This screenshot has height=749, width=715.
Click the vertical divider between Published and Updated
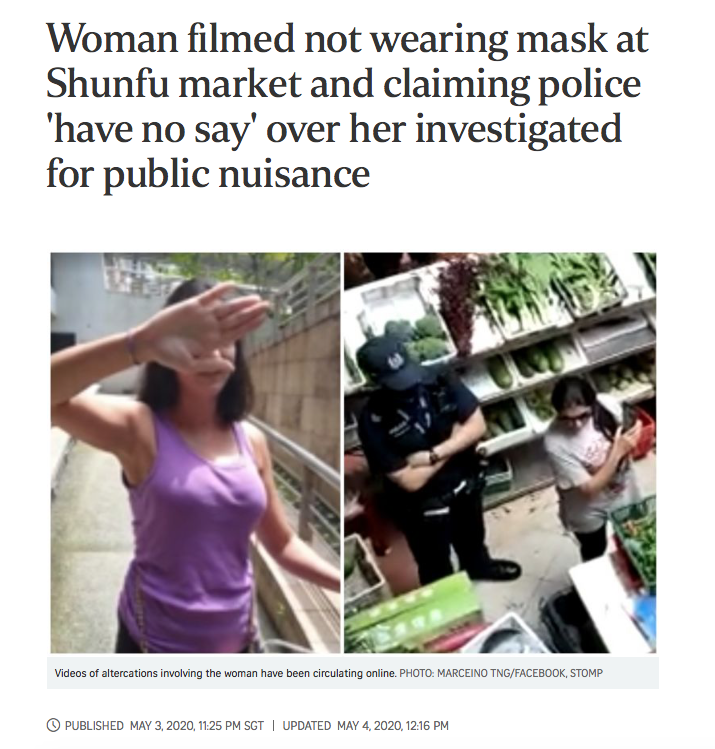(273, 726)
